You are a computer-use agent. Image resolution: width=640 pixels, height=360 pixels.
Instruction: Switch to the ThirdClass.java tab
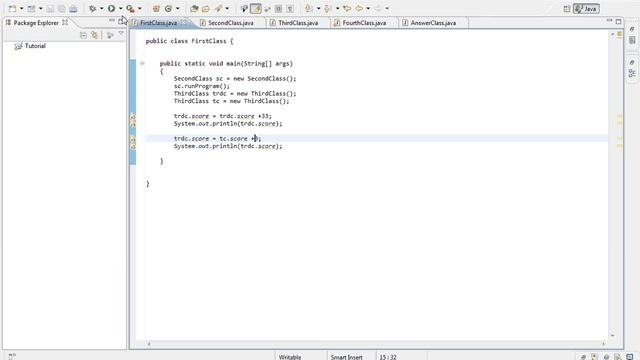298,23
